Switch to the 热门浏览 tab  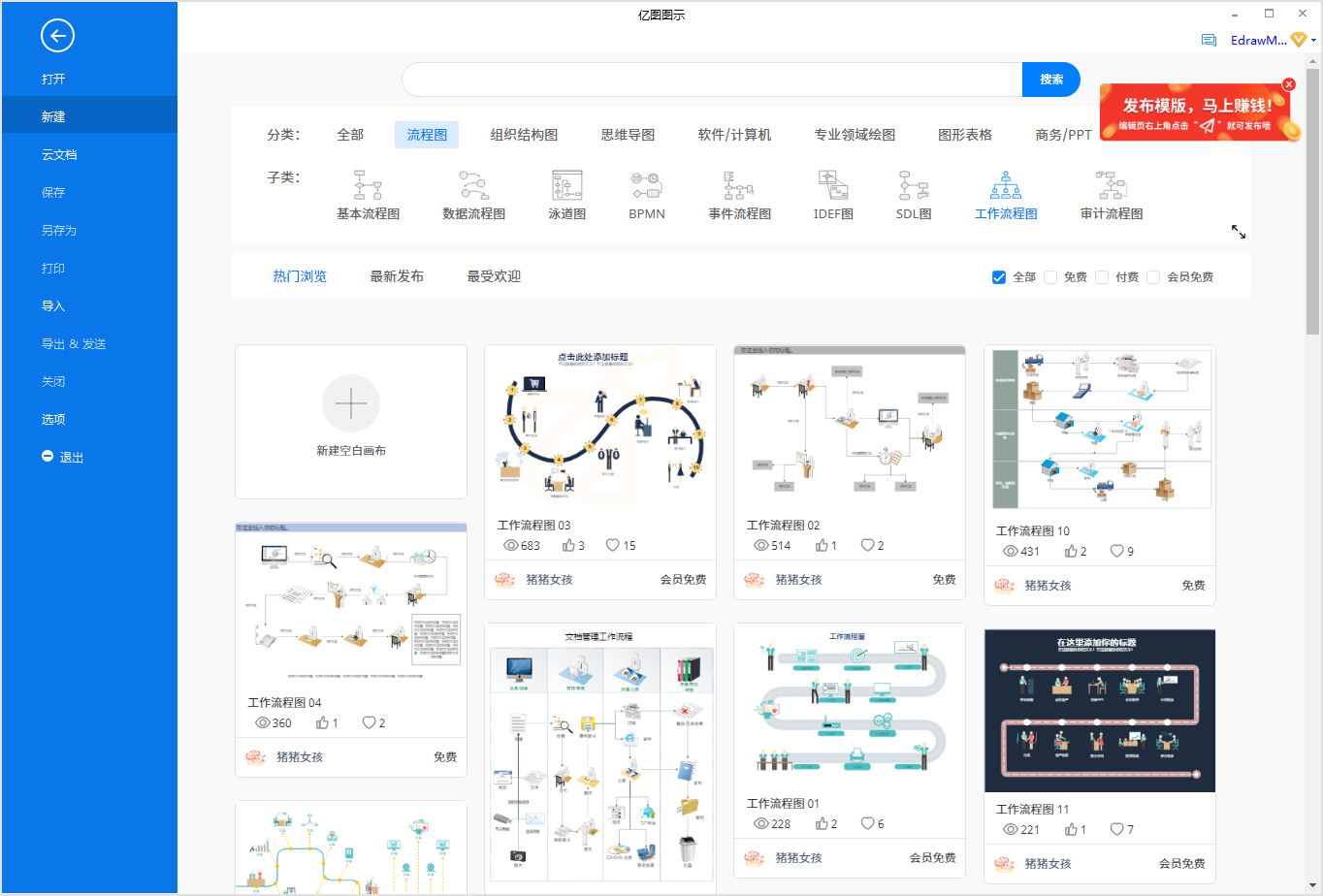(300, 276)
